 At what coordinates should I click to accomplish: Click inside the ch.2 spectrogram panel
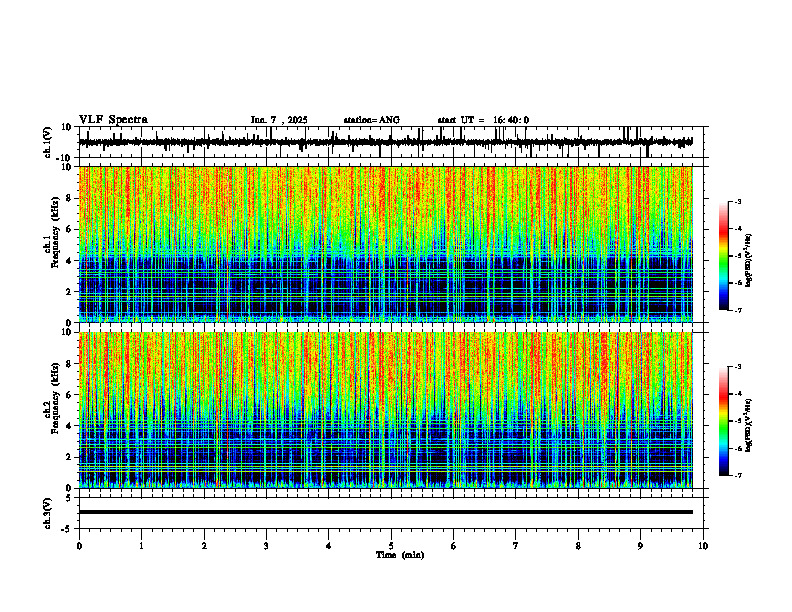386,410
